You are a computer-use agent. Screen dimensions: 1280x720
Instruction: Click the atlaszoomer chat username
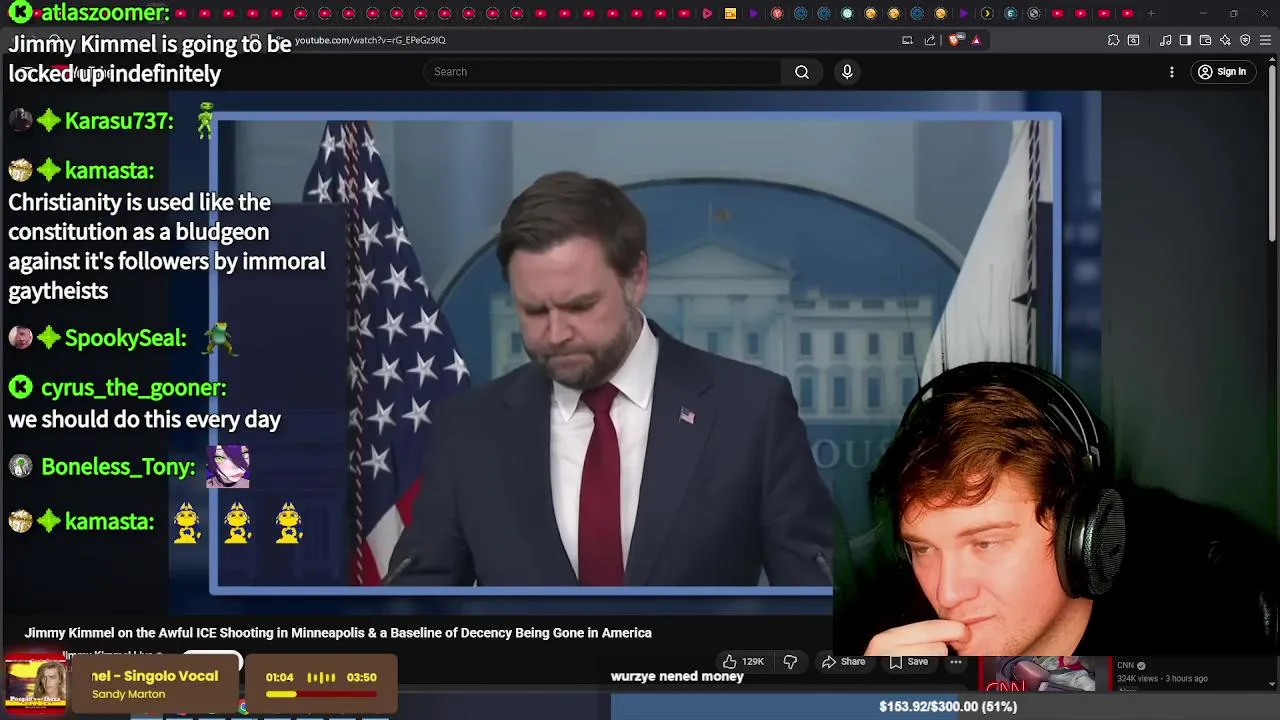(104, 13)
